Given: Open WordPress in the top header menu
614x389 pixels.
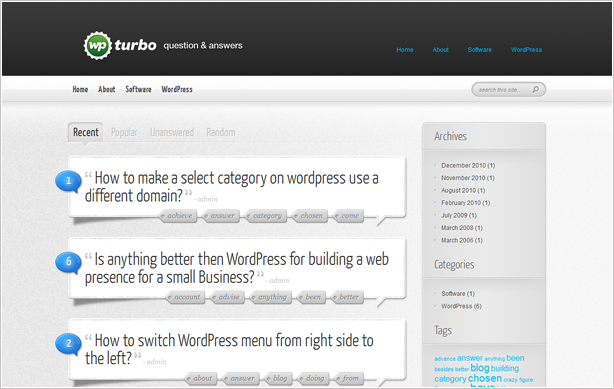Looking at the screenshot, I should (x=526, y=50).
